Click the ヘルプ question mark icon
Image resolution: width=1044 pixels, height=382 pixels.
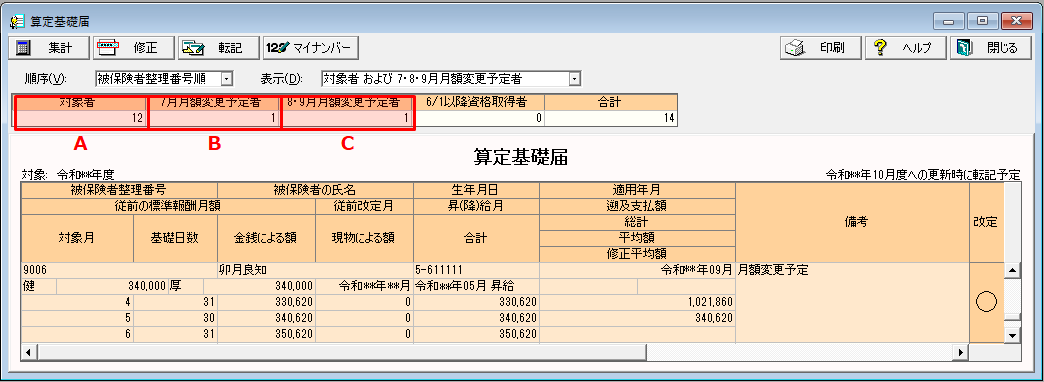tap(880, 48)
